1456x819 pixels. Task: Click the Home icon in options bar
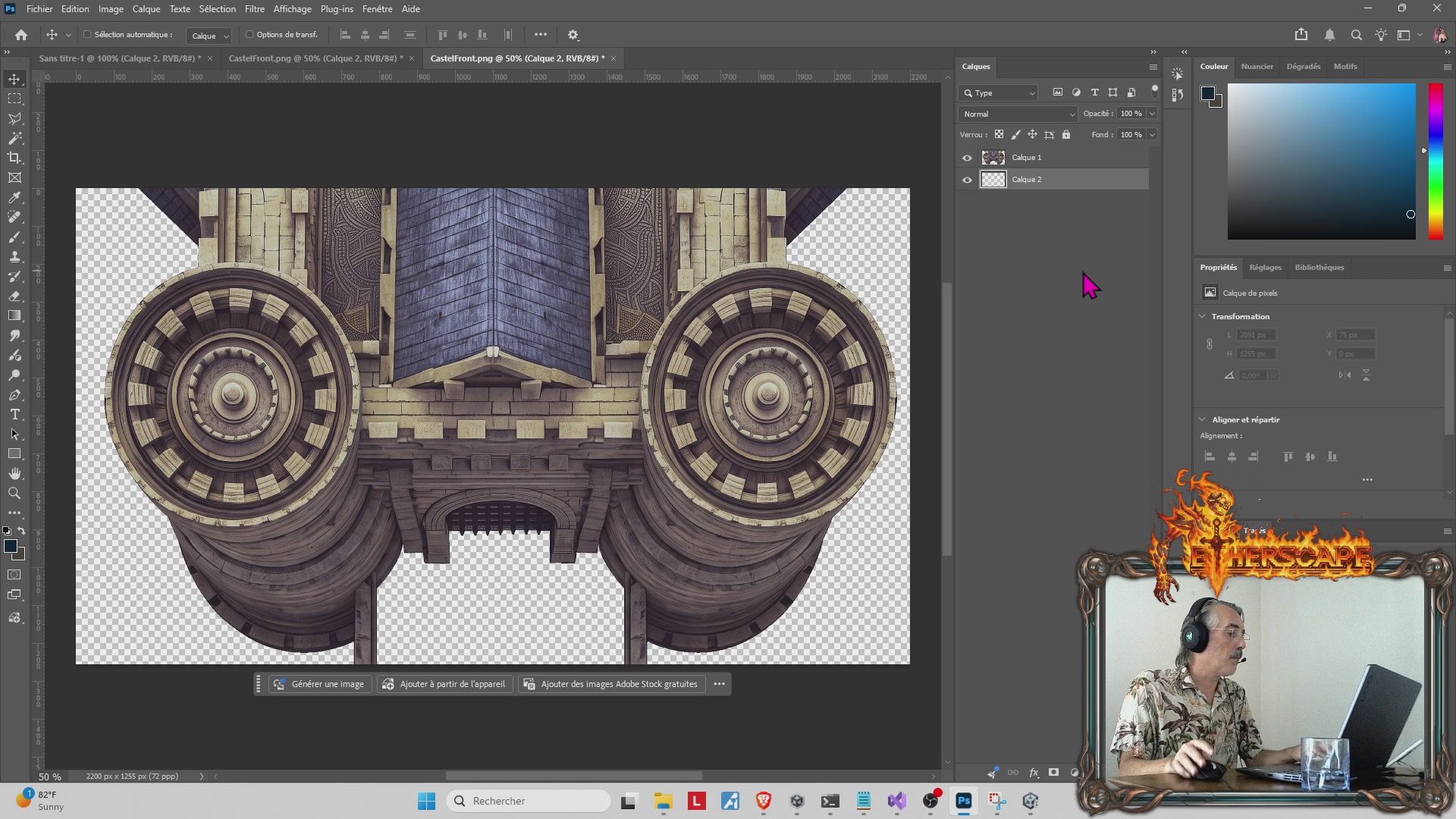(21, 35)
